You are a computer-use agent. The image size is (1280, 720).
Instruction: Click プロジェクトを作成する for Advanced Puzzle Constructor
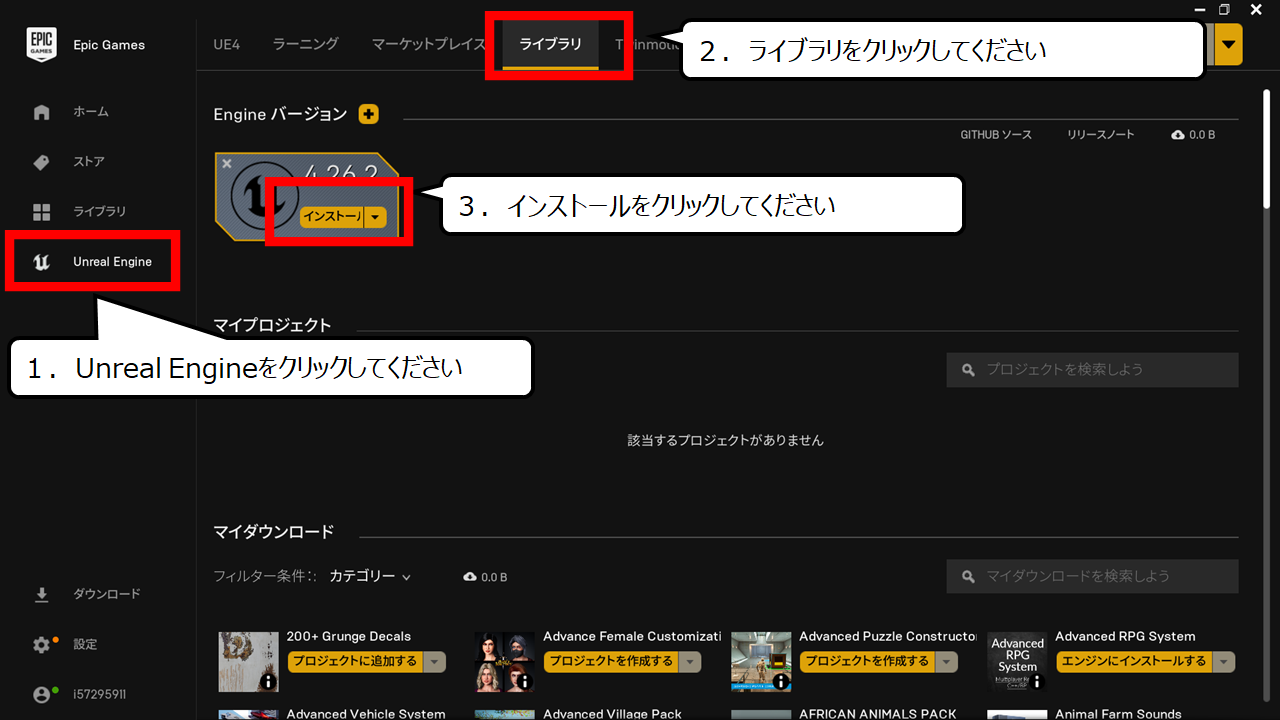(x=868, y=662)
